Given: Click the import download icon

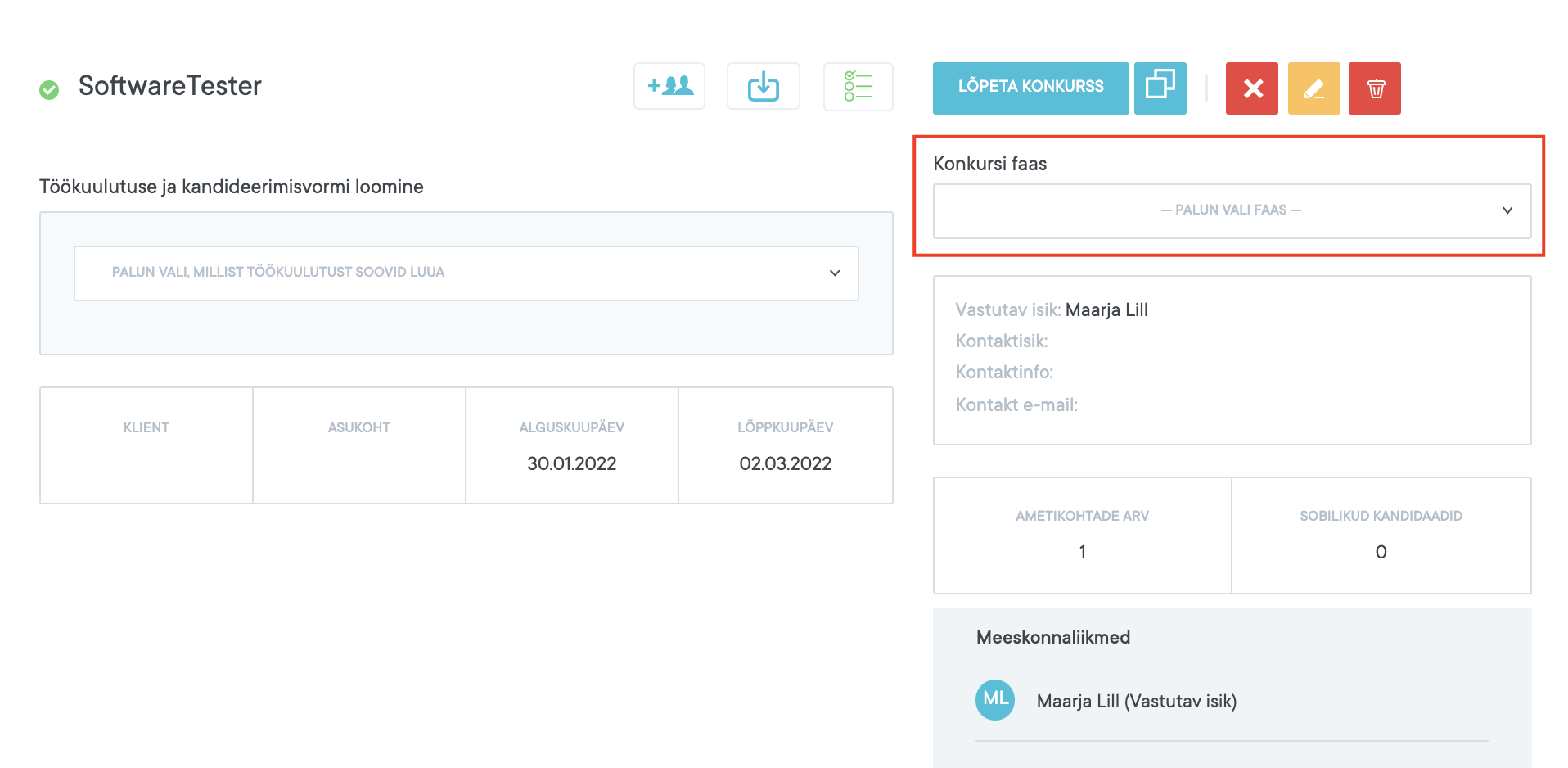Looking at the screenshot, I should pos(763,86).
